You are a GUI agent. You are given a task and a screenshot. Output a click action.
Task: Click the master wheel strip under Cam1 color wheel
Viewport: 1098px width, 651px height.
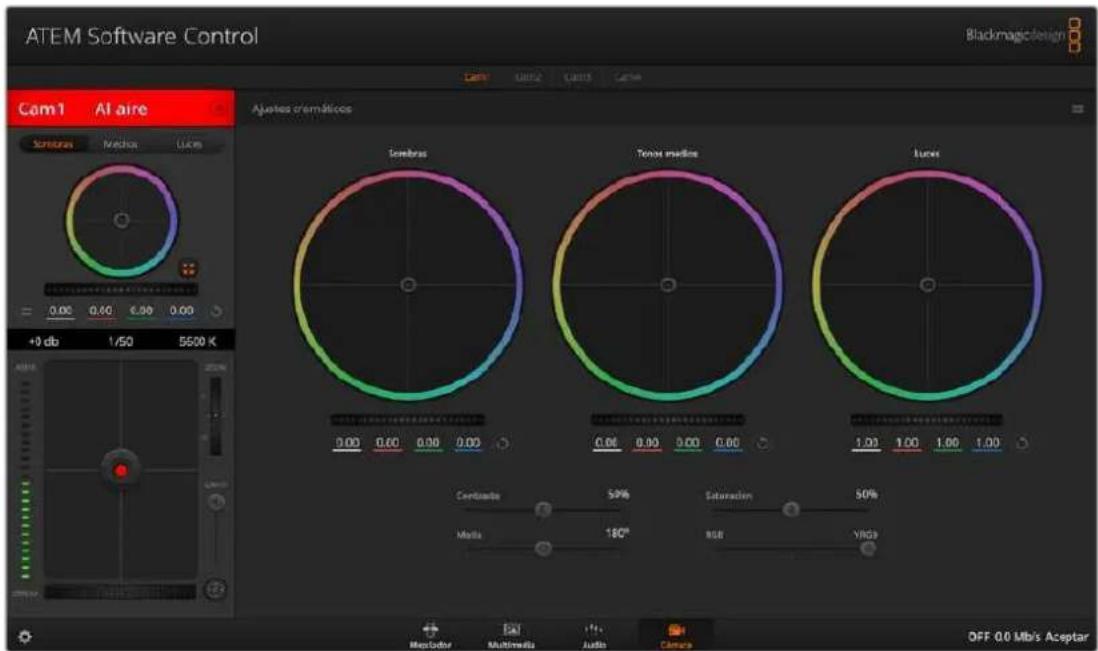pos(121,289)
